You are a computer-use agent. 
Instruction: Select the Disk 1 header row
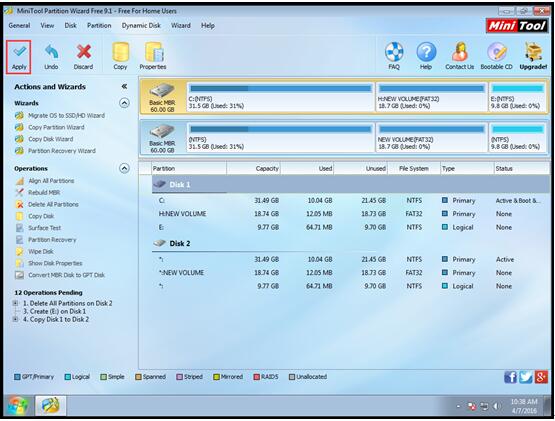tap(351, 184)
